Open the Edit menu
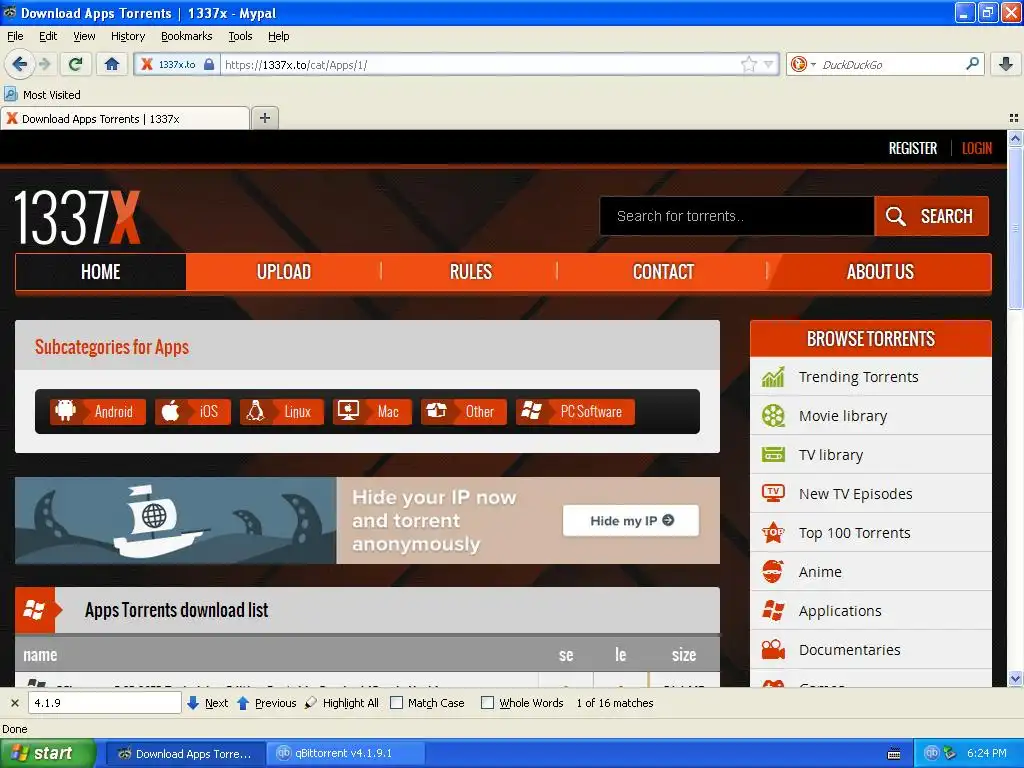This screenshot has width=1024, height=768. (x=48, y=36)
